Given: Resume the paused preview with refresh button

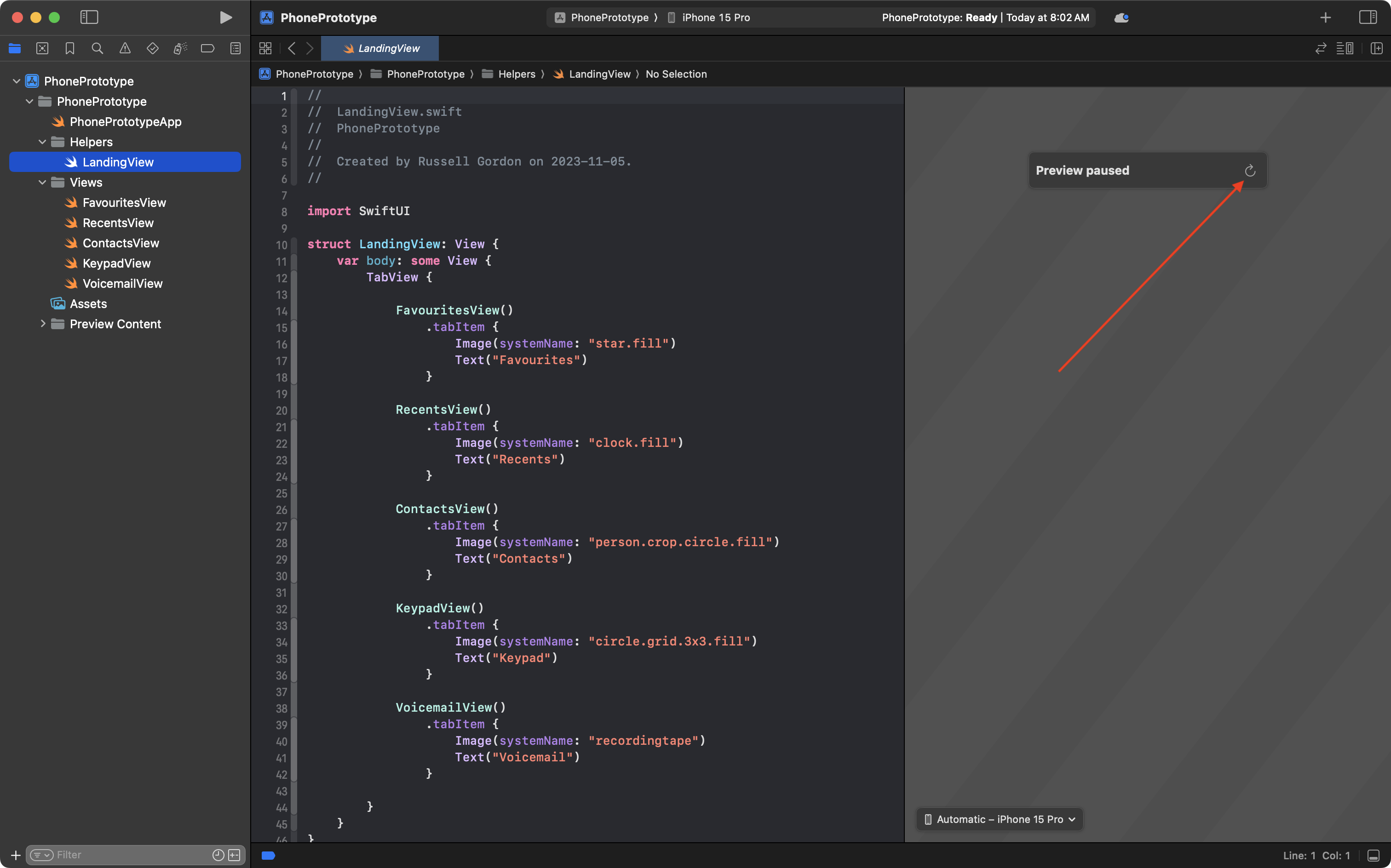Looking at the screenshot, I should tap(1250, 170).
